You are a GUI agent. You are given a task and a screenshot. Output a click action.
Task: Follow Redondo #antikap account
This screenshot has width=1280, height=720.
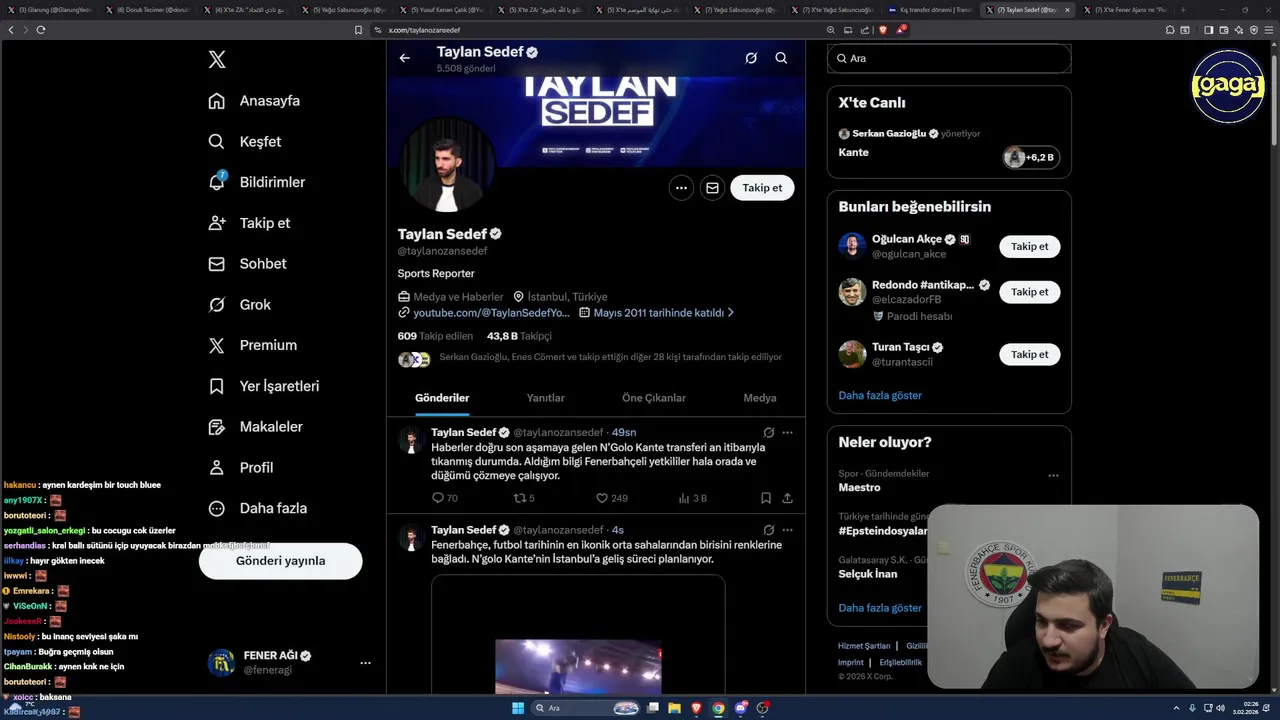tap(1029, 292)
